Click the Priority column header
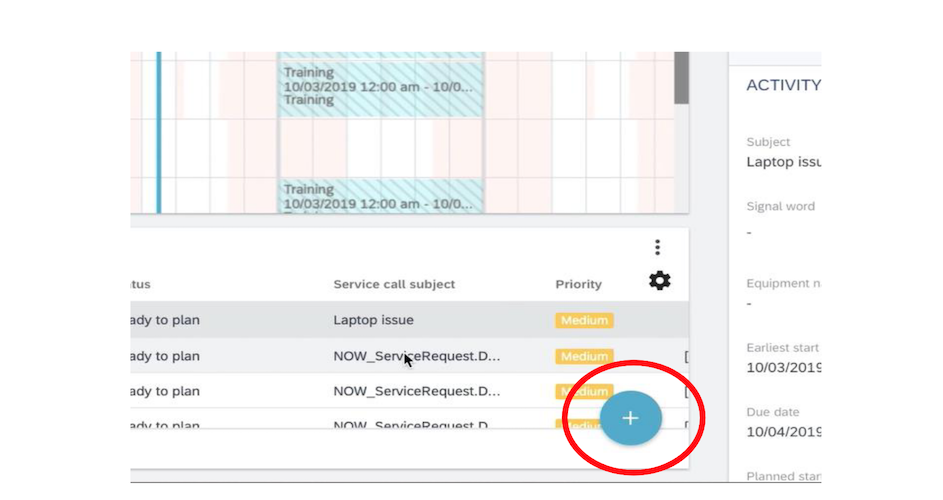943x500 pixels. pyautogui.click(x=578, y=285)
